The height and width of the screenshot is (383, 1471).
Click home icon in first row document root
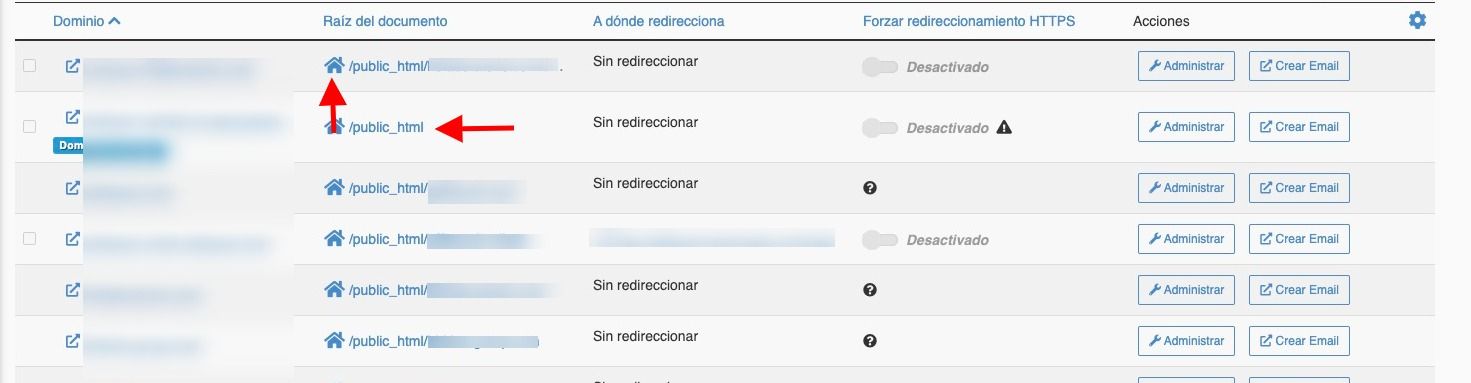[x=334, y=65]
